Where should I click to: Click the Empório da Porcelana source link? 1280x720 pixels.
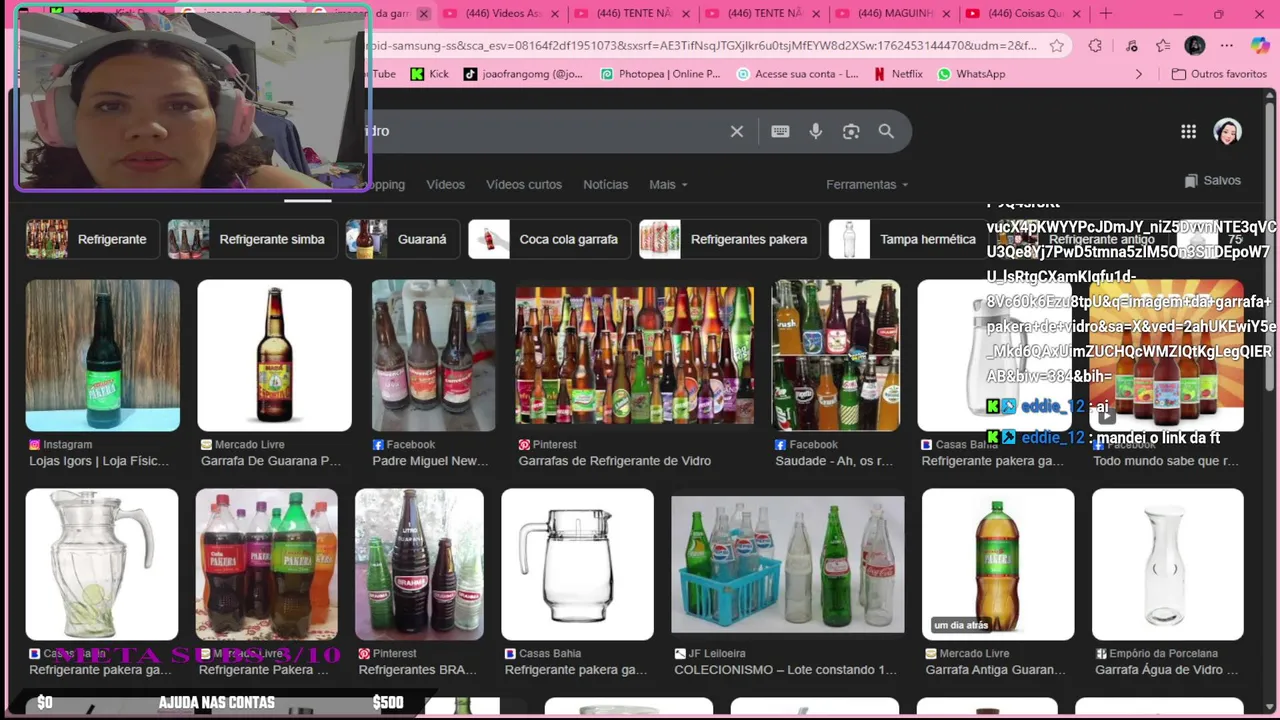point(1156,654)
